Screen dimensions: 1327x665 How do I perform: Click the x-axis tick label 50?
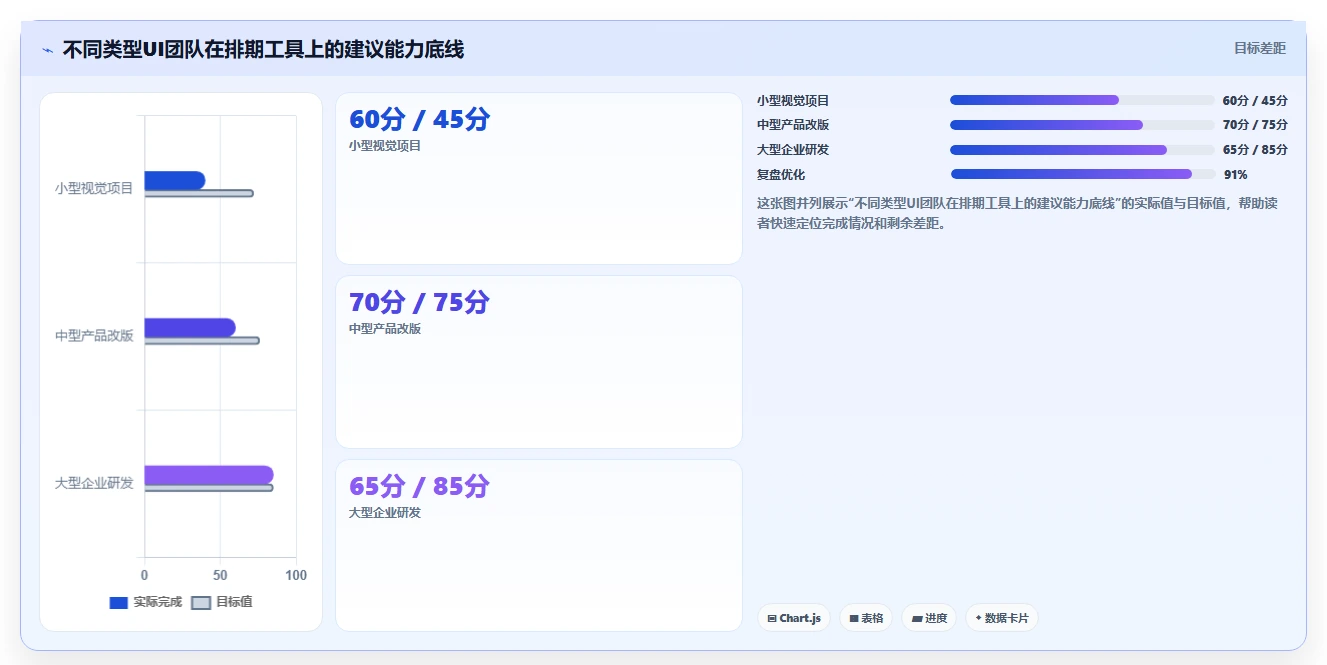point(220,575)
